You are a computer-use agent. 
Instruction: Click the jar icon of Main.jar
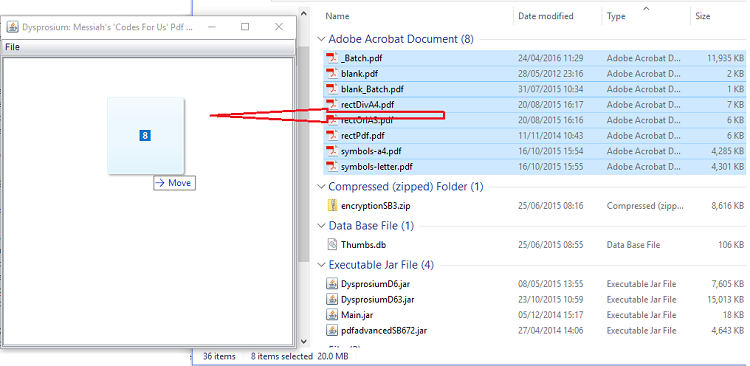point(332,315)
